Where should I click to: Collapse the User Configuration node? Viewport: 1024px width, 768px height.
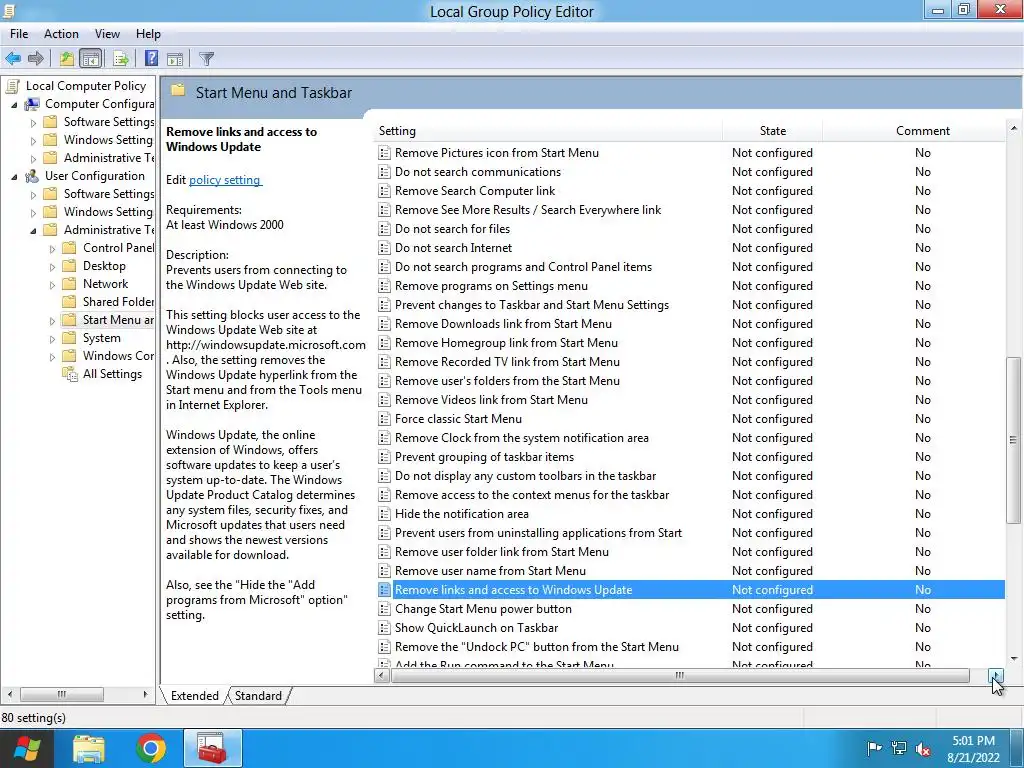[14, 176]
